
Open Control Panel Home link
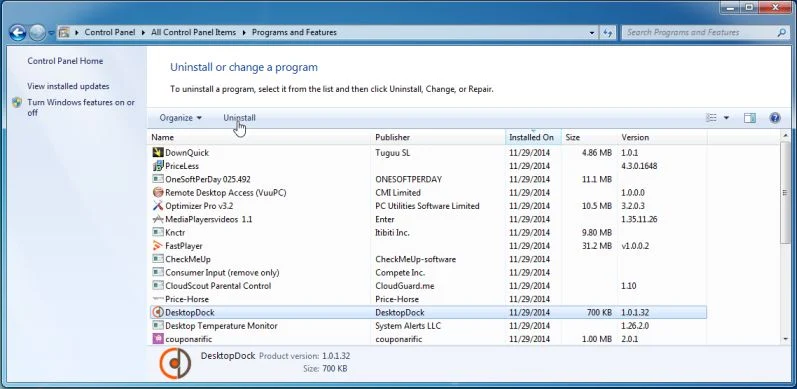click(65, 61)
